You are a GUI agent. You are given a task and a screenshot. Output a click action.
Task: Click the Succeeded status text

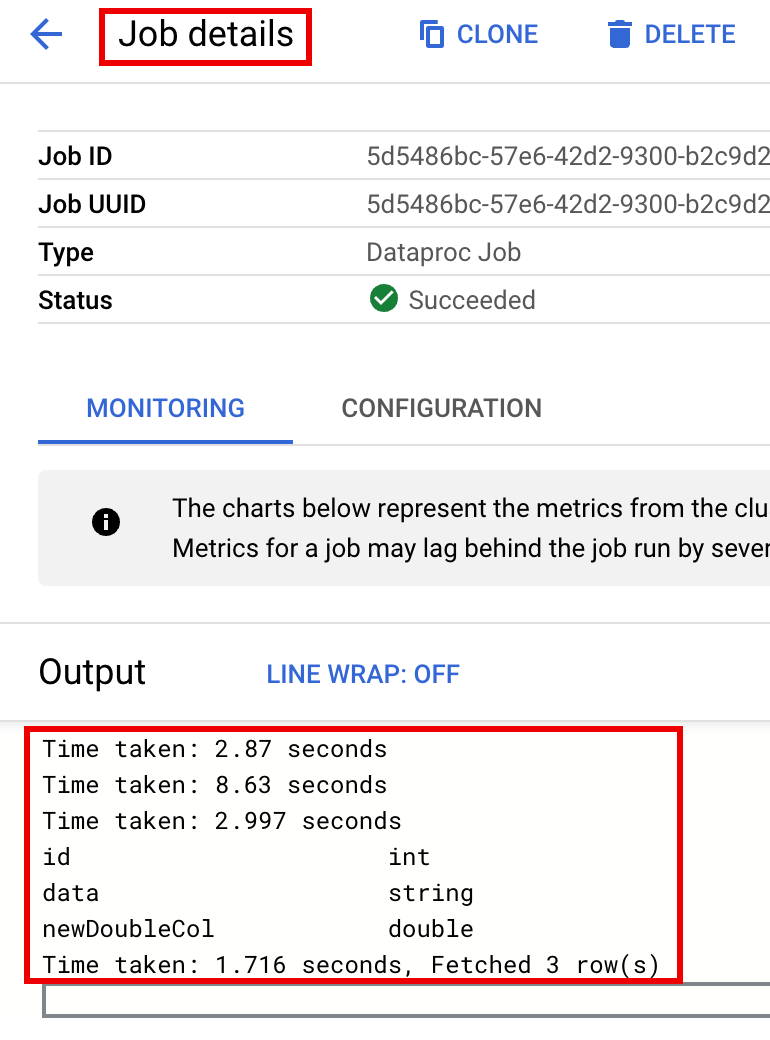[x=472, y=300]
